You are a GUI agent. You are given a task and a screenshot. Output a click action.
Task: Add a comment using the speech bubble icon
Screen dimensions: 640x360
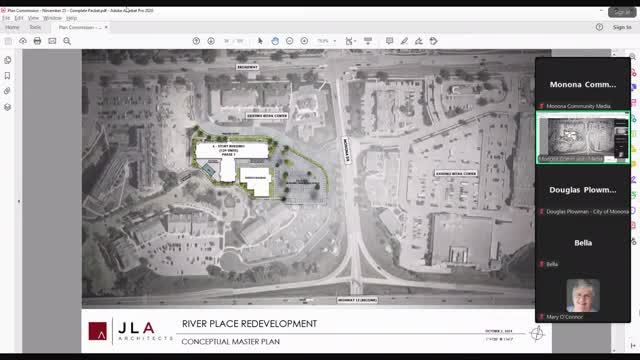[x=389, y=41]
